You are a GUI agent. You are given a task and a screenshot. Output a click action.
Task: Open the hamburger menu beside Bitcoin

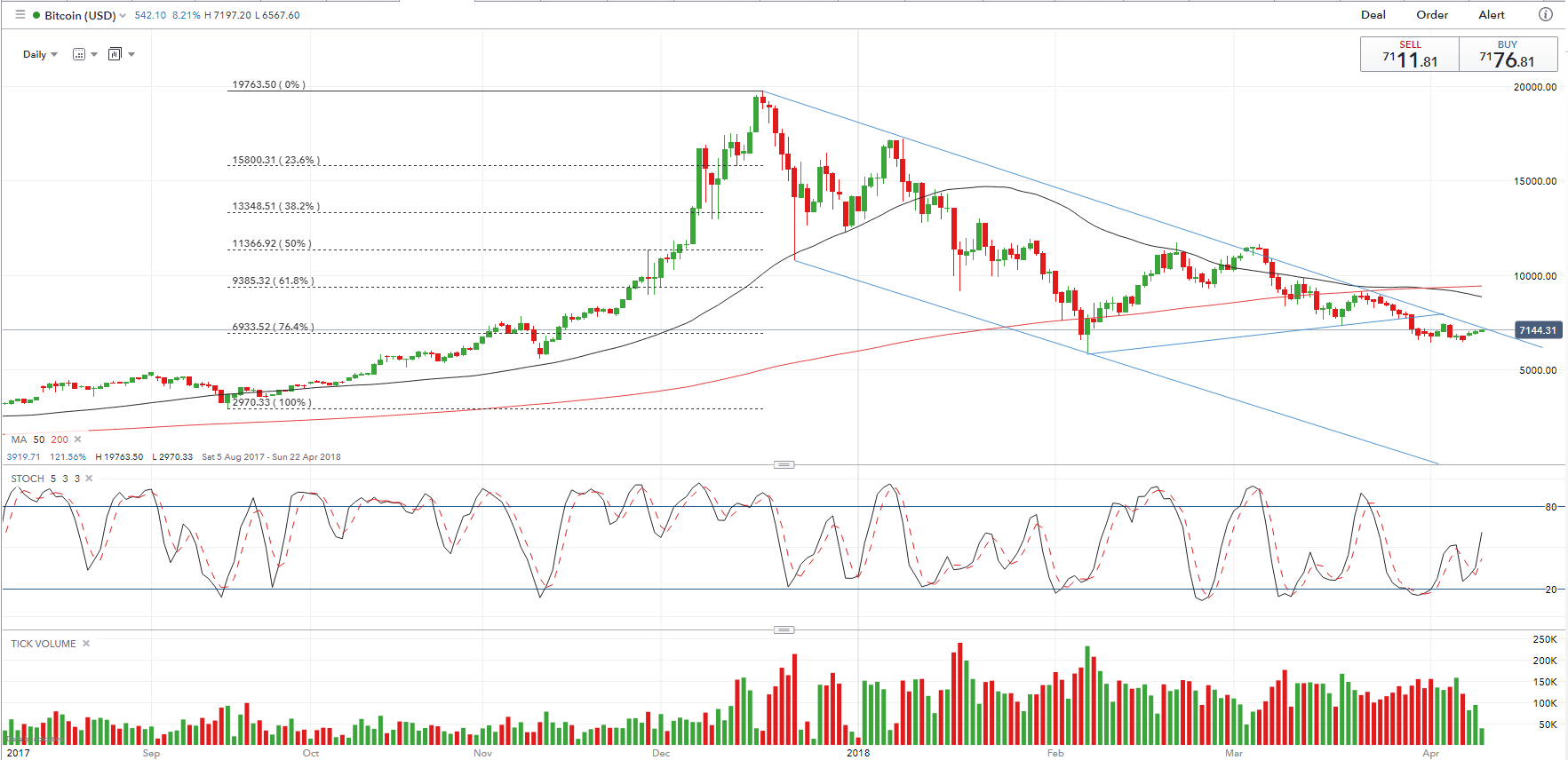20,15
